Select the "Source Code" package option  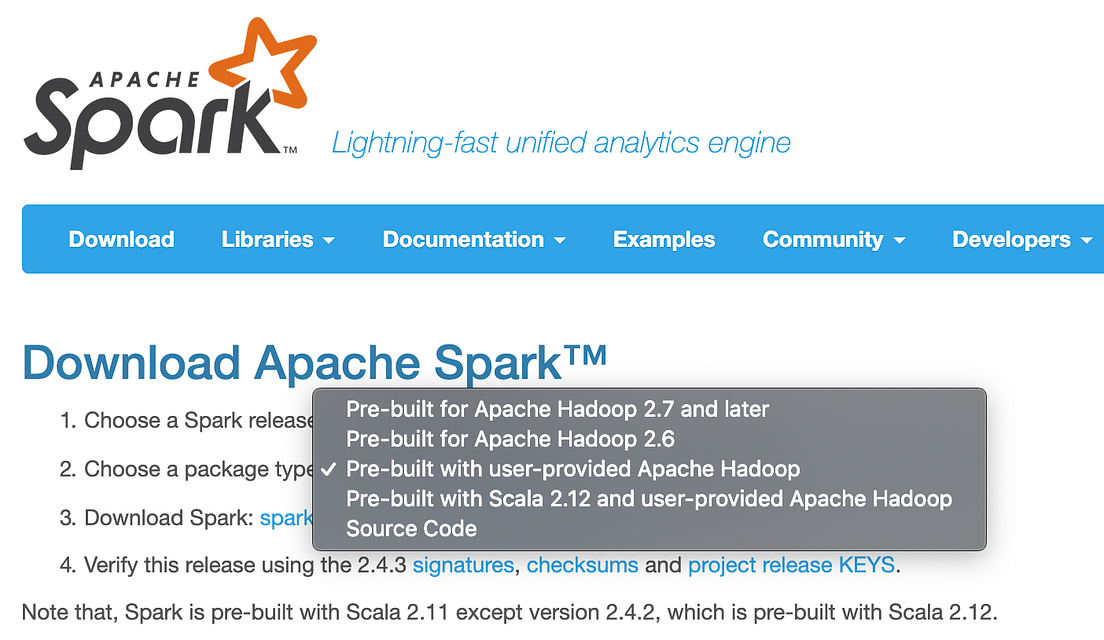coord(411,528)
